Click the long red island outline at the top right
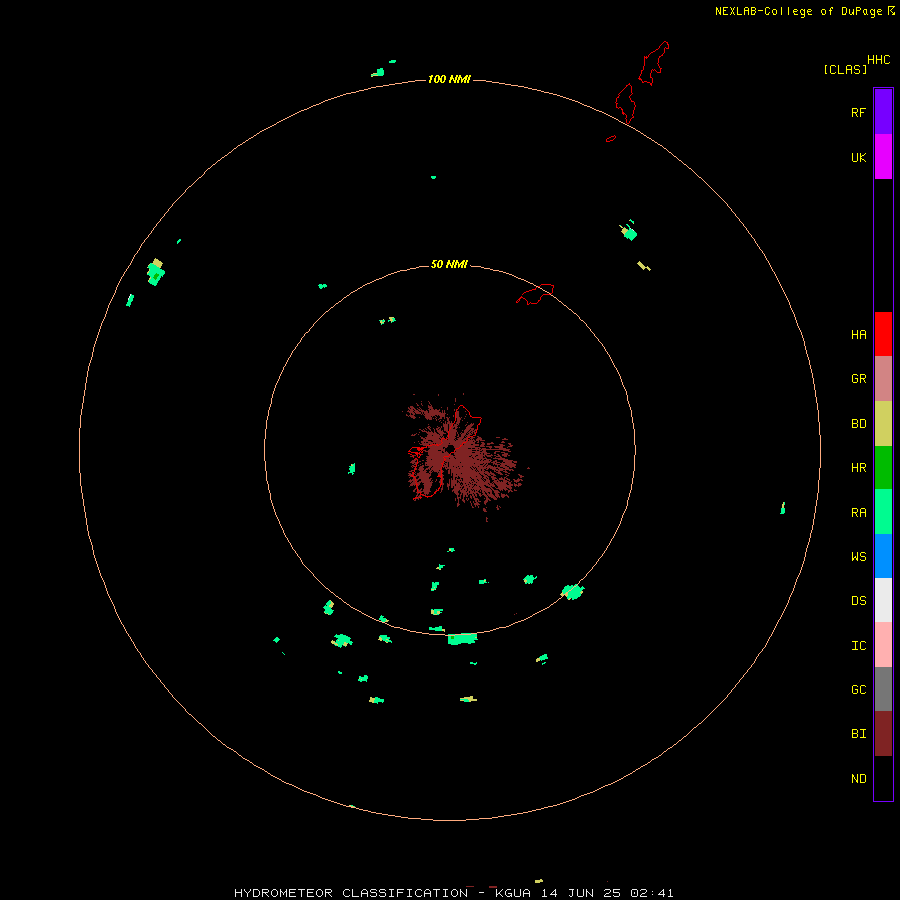The image size is (900, 900). click(x=654, y=63)
